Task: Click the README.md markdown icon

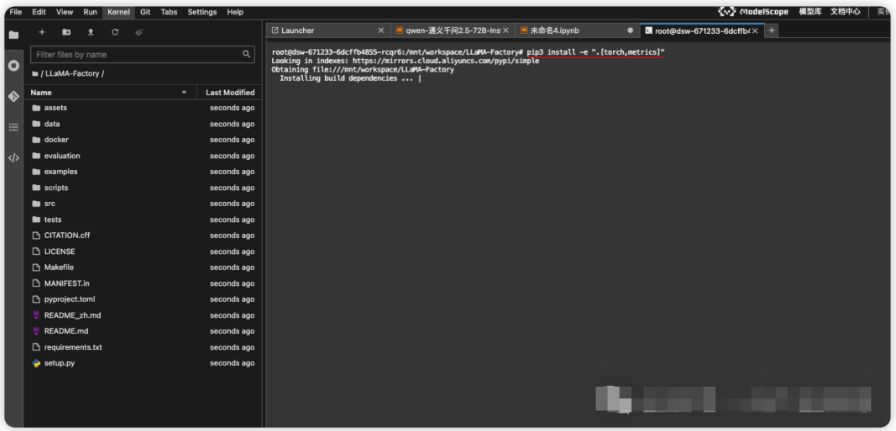Action: (x=37, y=331)
